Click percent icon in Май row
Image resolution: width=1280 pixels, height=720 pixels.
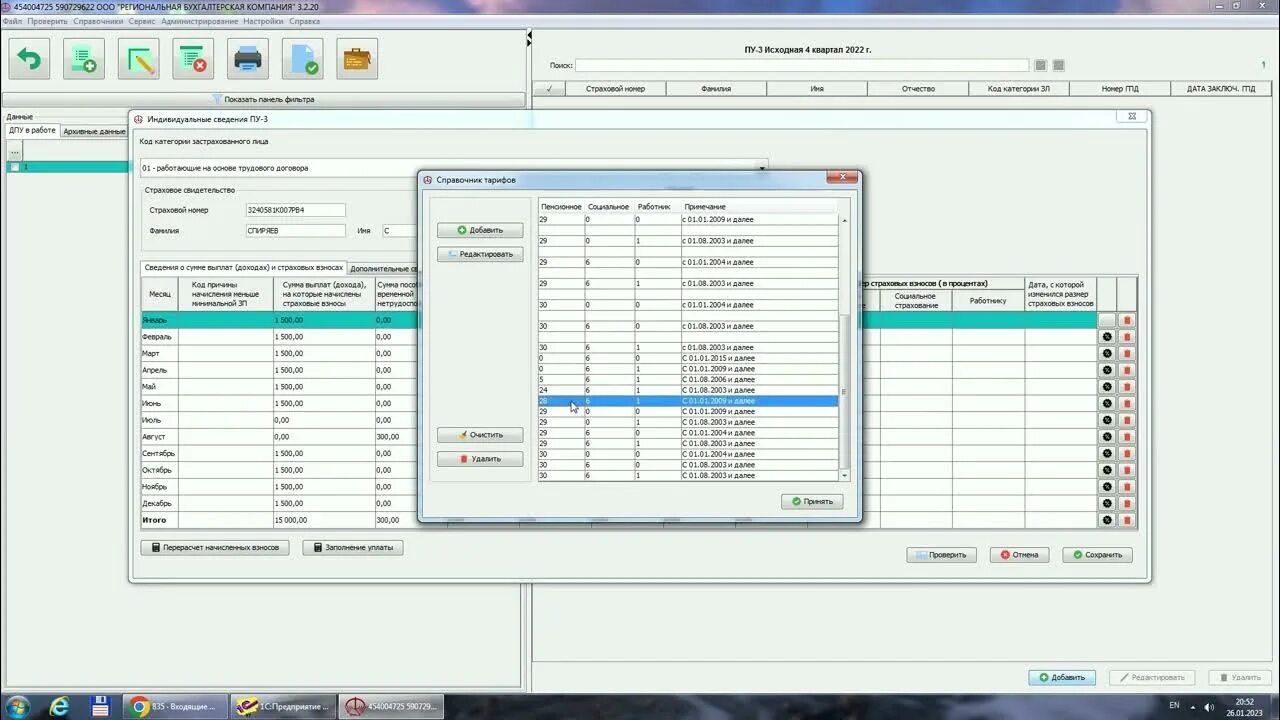tap(1107, 387)
